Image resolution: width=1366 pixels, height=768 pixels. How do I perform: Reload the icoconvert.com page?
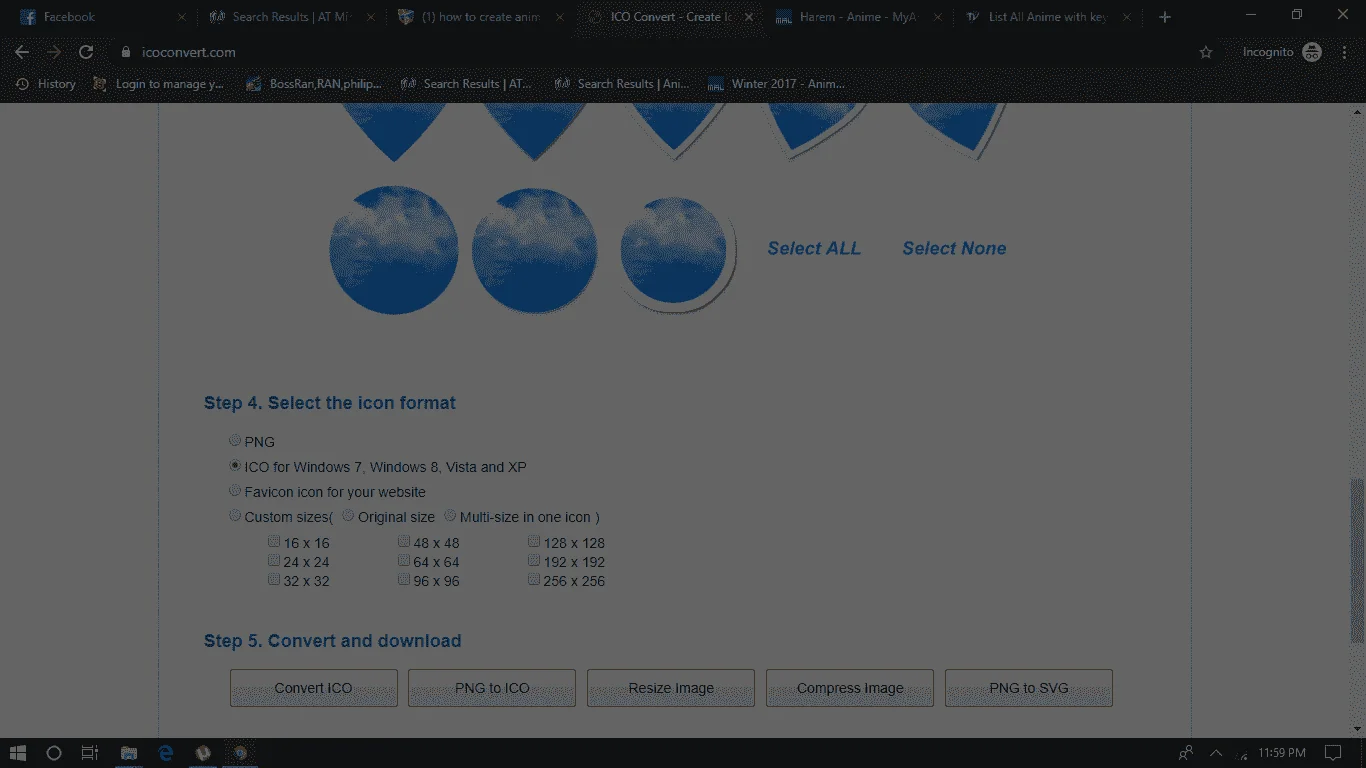click(86, 52)
